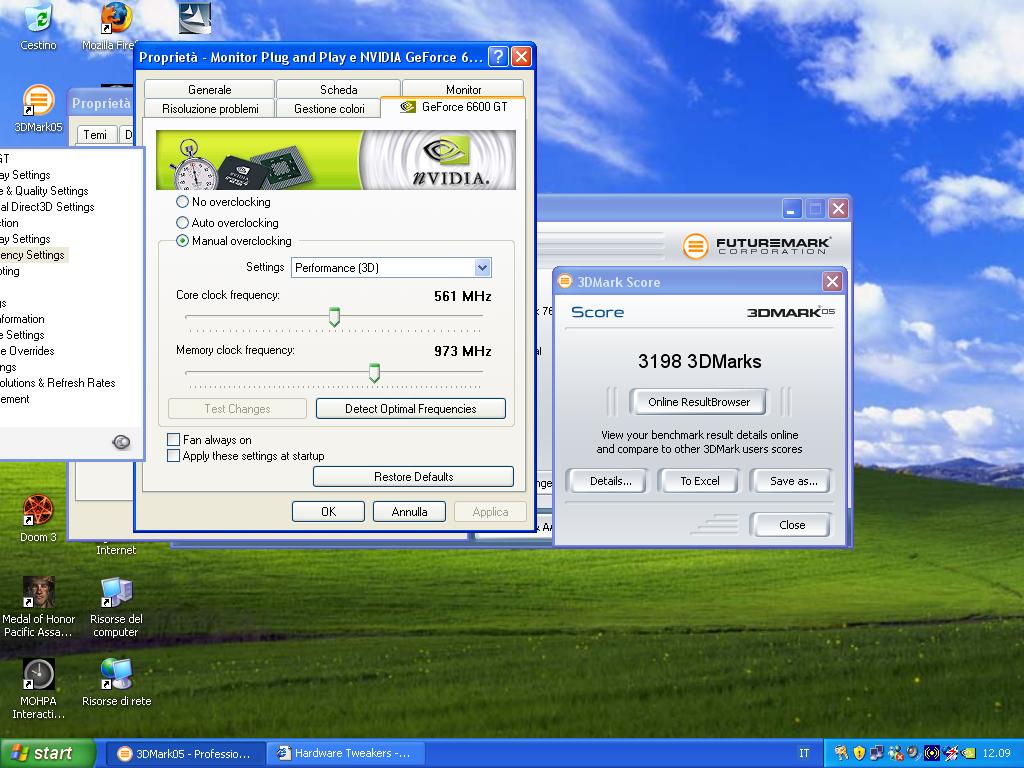The height and width of the screenshot is (768, 1024).
Task: Select the No overclocking radio button
Action: tap(182, 202)
